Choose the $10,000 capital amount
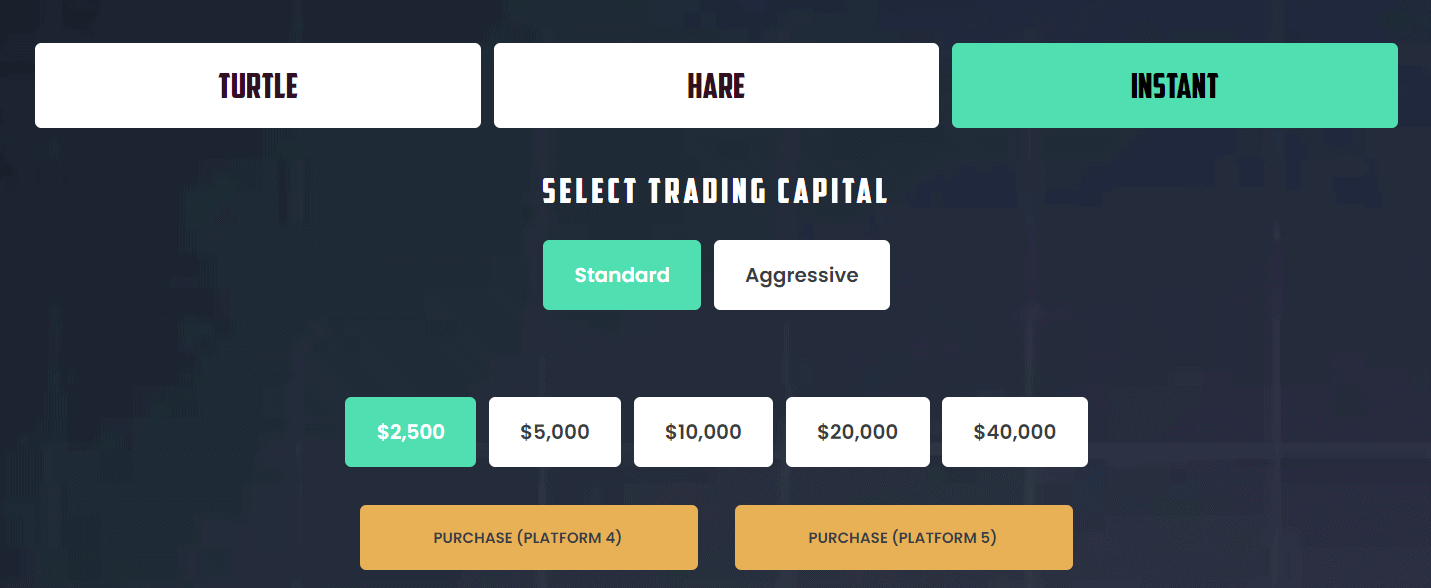Screen dimensions: 1431x588 point(702,431)
